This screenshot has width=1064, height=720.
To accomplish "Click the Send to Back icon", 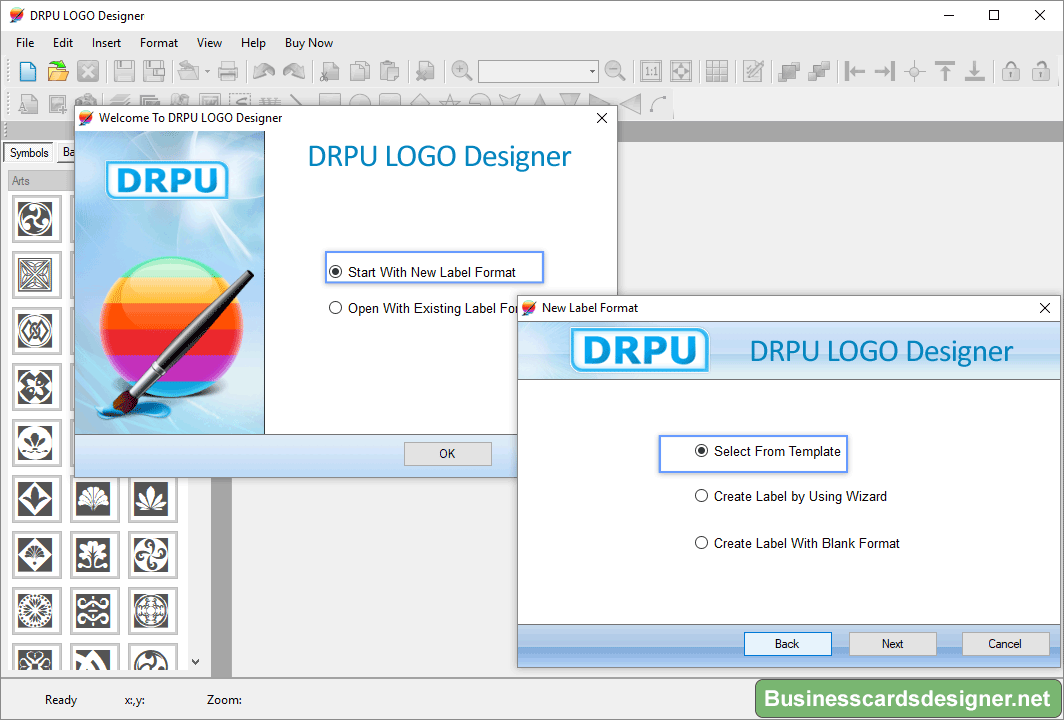I will (x=819, y=71).
